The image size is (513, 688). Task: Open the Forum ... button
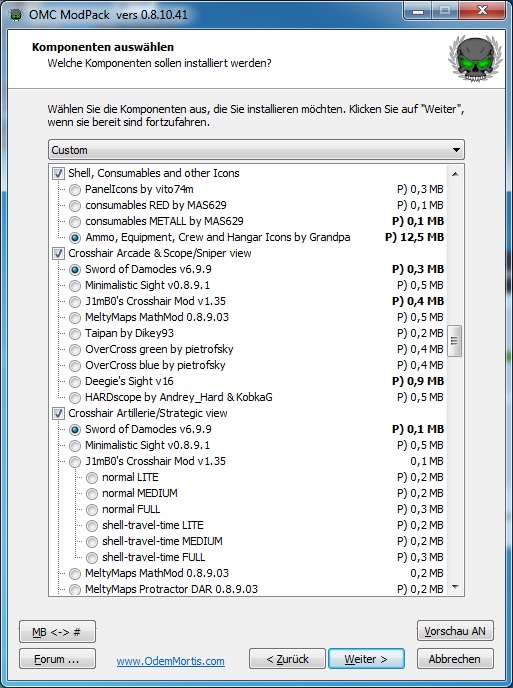click(57, 659)
